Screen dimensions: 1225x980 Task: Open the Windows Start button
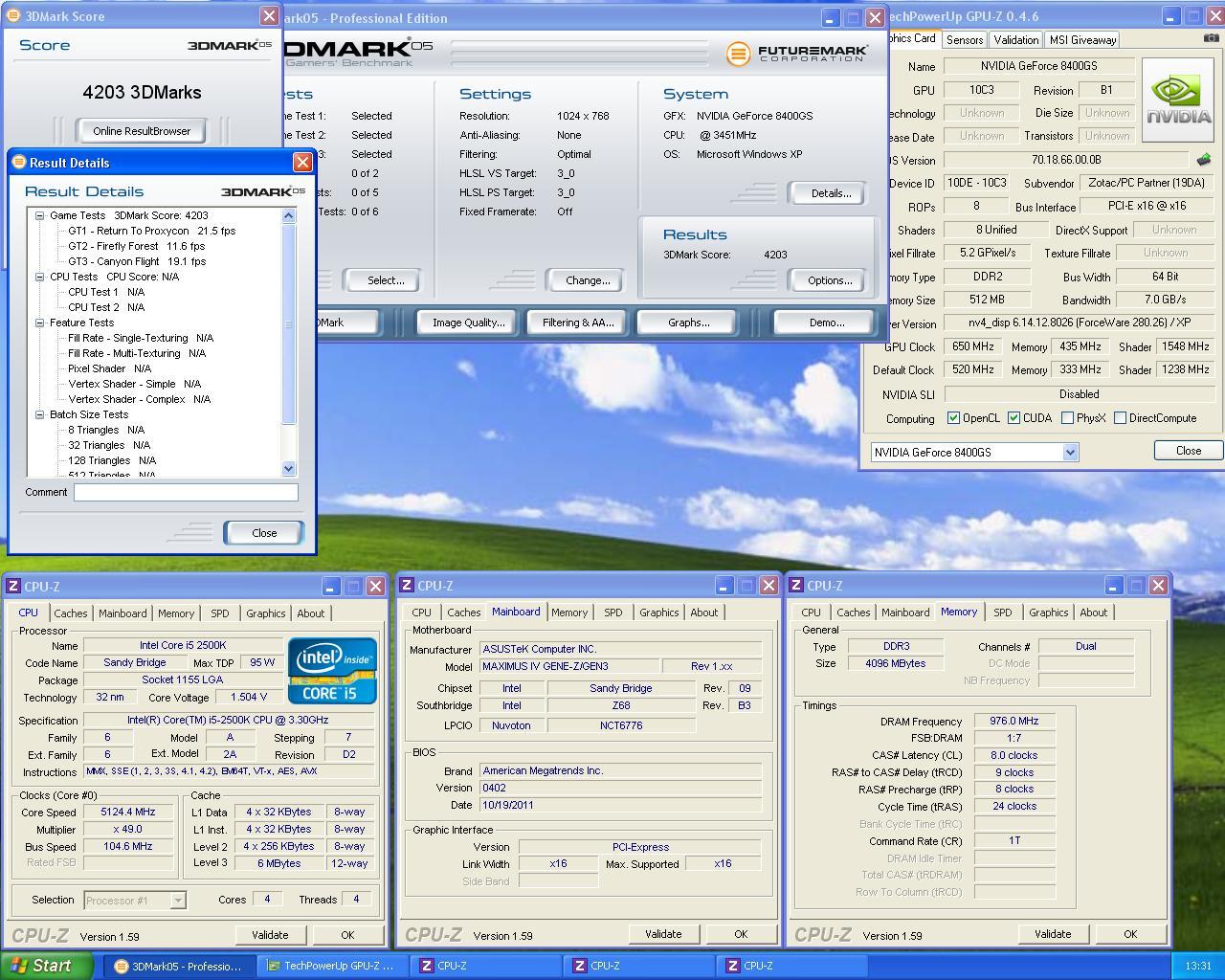click(46, 966)
